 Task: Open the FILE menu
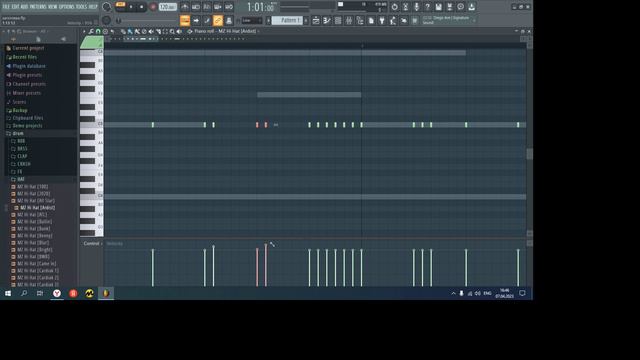pyautogui.click(x=7, y=7)
